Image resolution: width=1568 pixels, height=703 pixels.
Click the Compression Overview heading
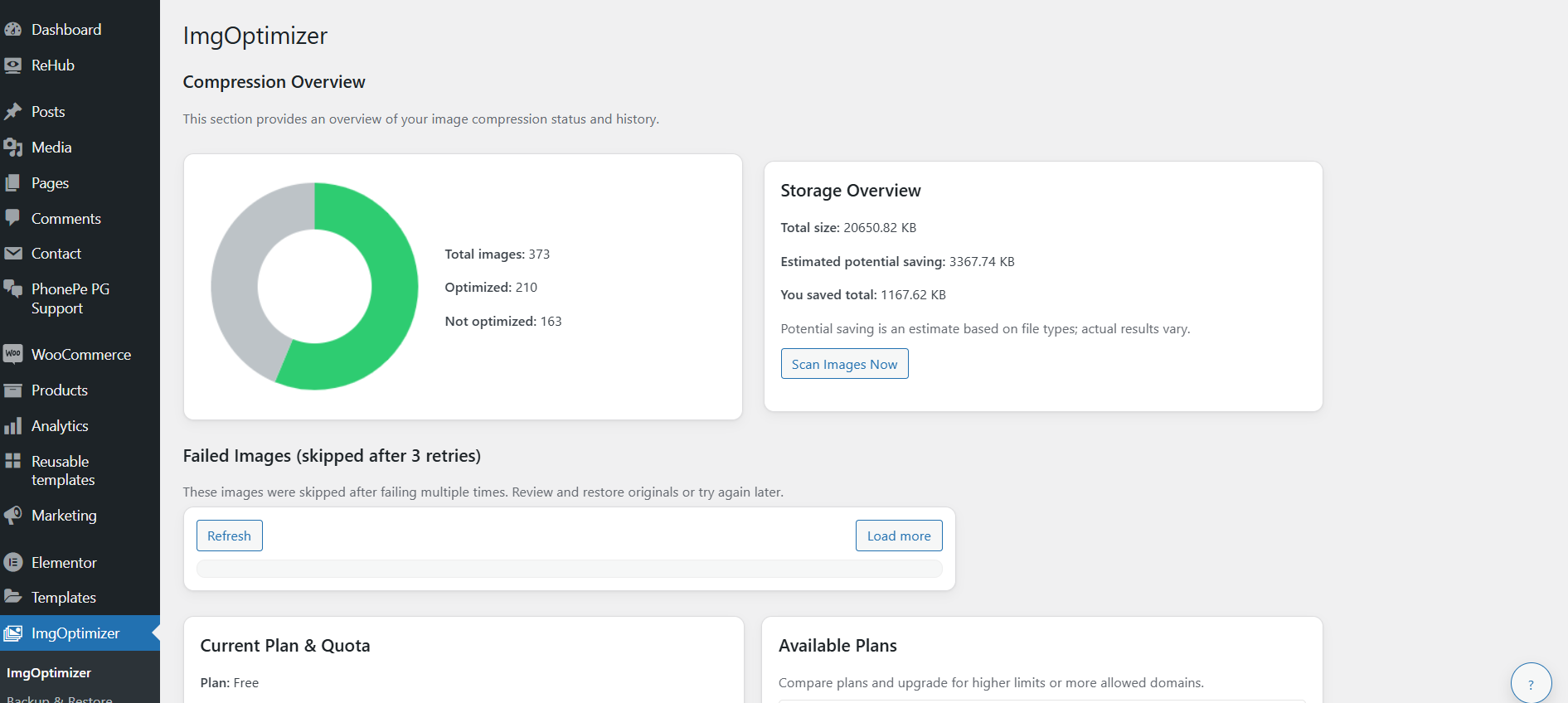(274, 82)
